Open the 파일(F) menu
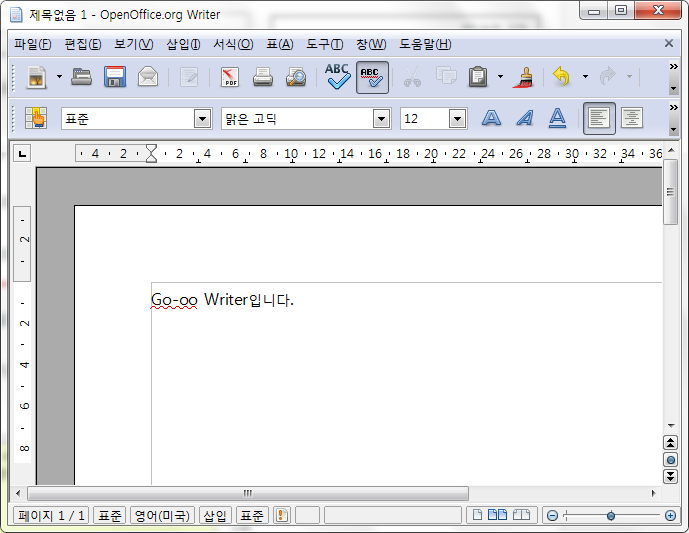689x533 pixels. coord(33,44)
